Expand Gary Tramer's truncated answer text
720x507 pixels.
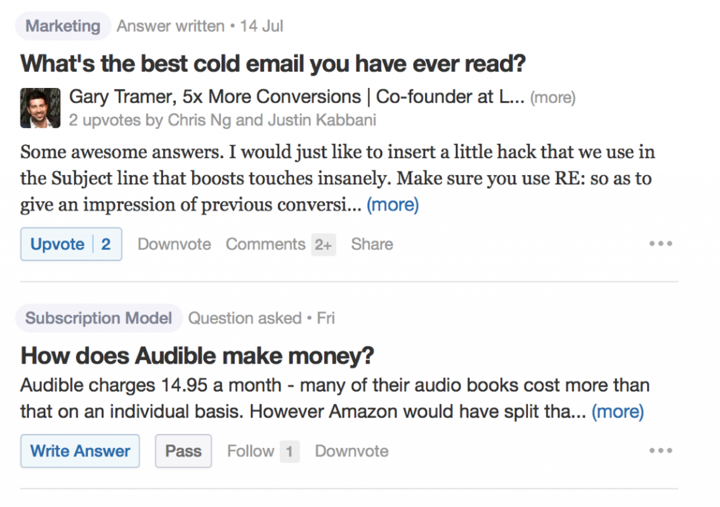392,206
